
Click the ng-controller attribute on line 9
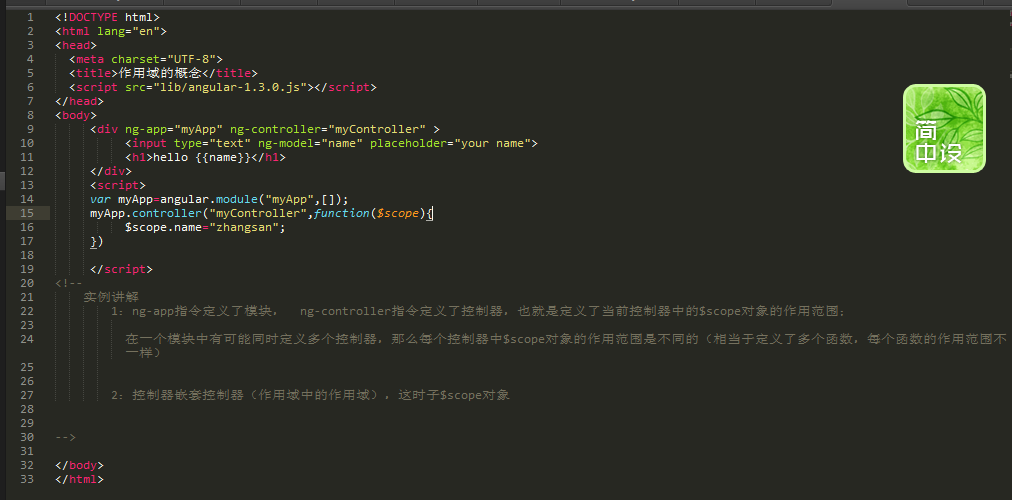[275, 129]
